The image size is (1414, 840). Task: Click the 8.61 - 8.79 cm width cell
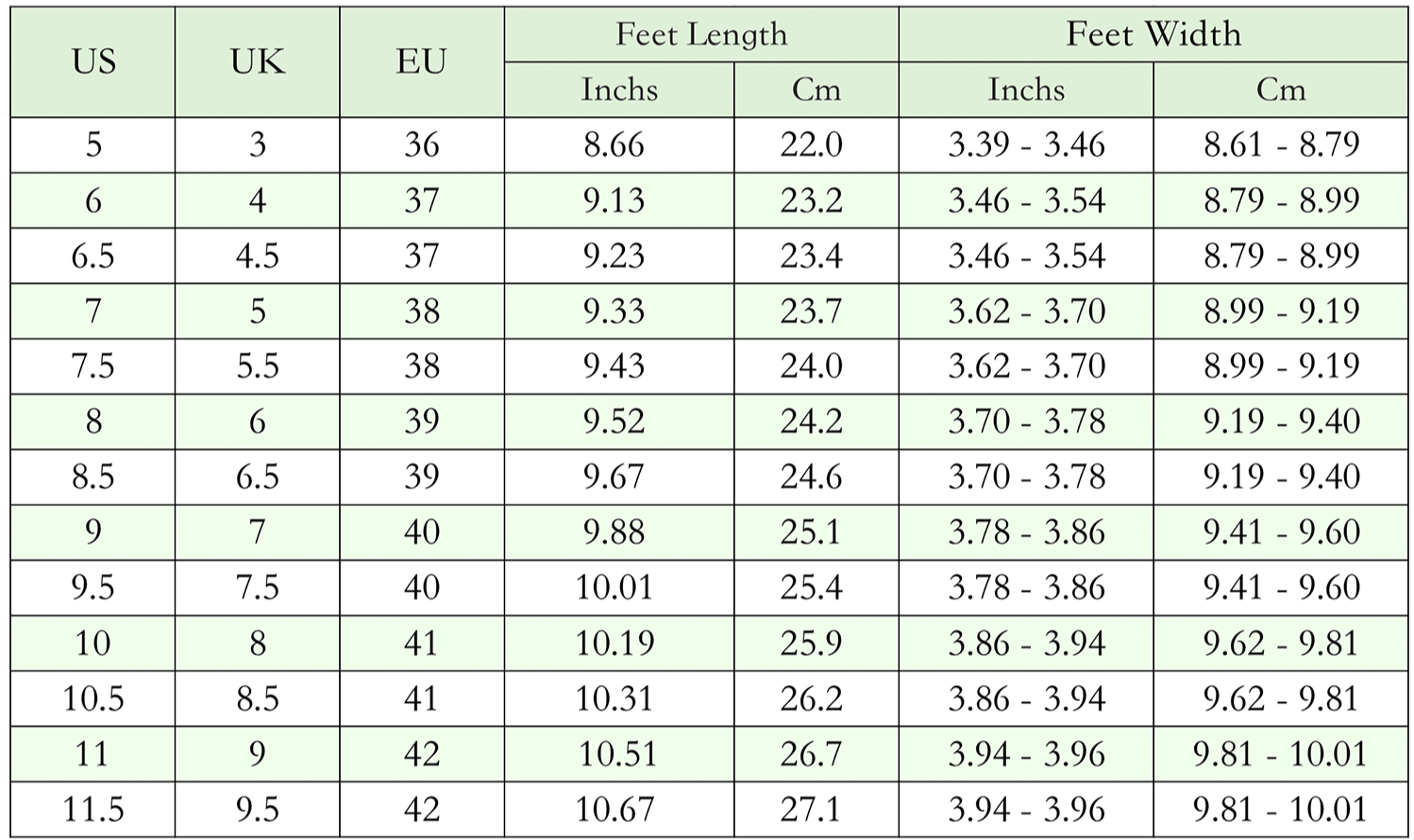pos(1281,144)
